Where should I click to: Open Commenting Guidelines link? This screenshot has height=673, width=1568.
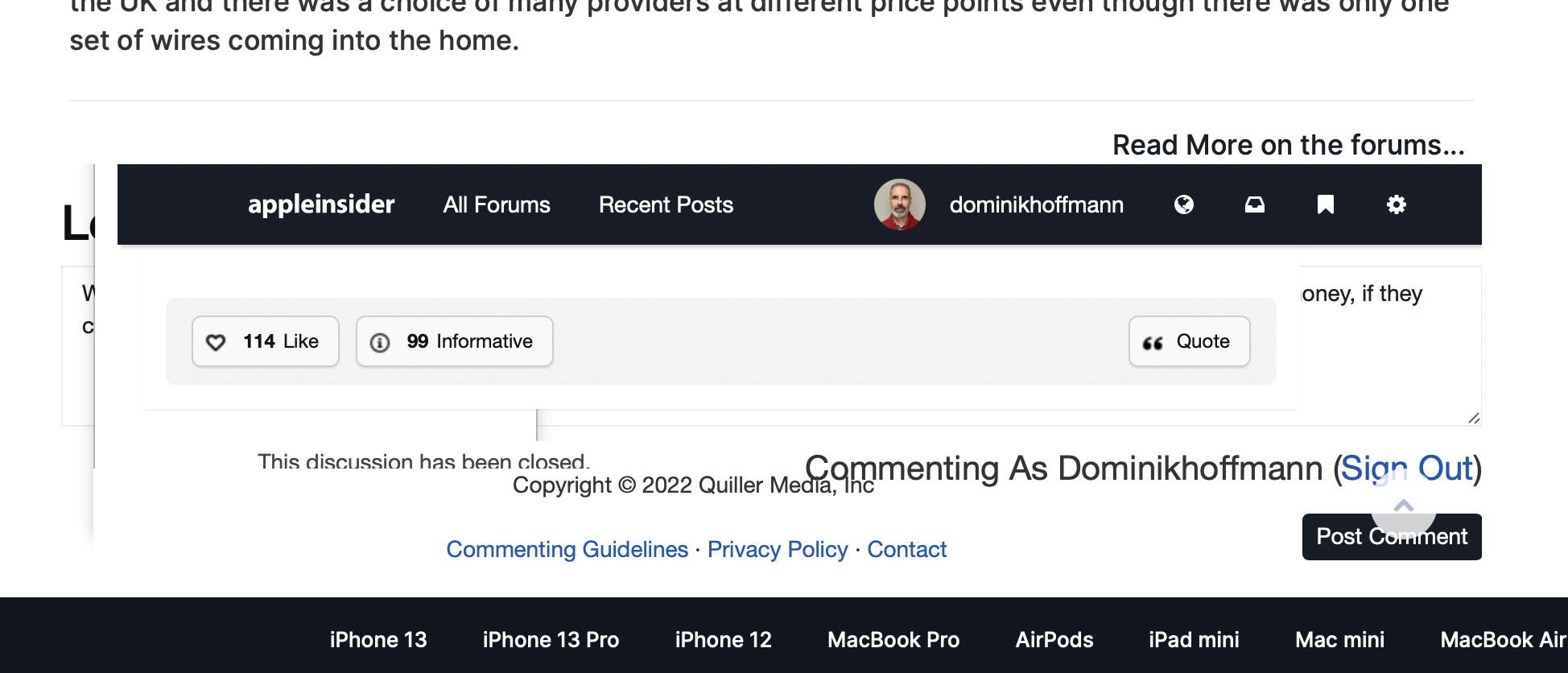click(x=567, y=549)
